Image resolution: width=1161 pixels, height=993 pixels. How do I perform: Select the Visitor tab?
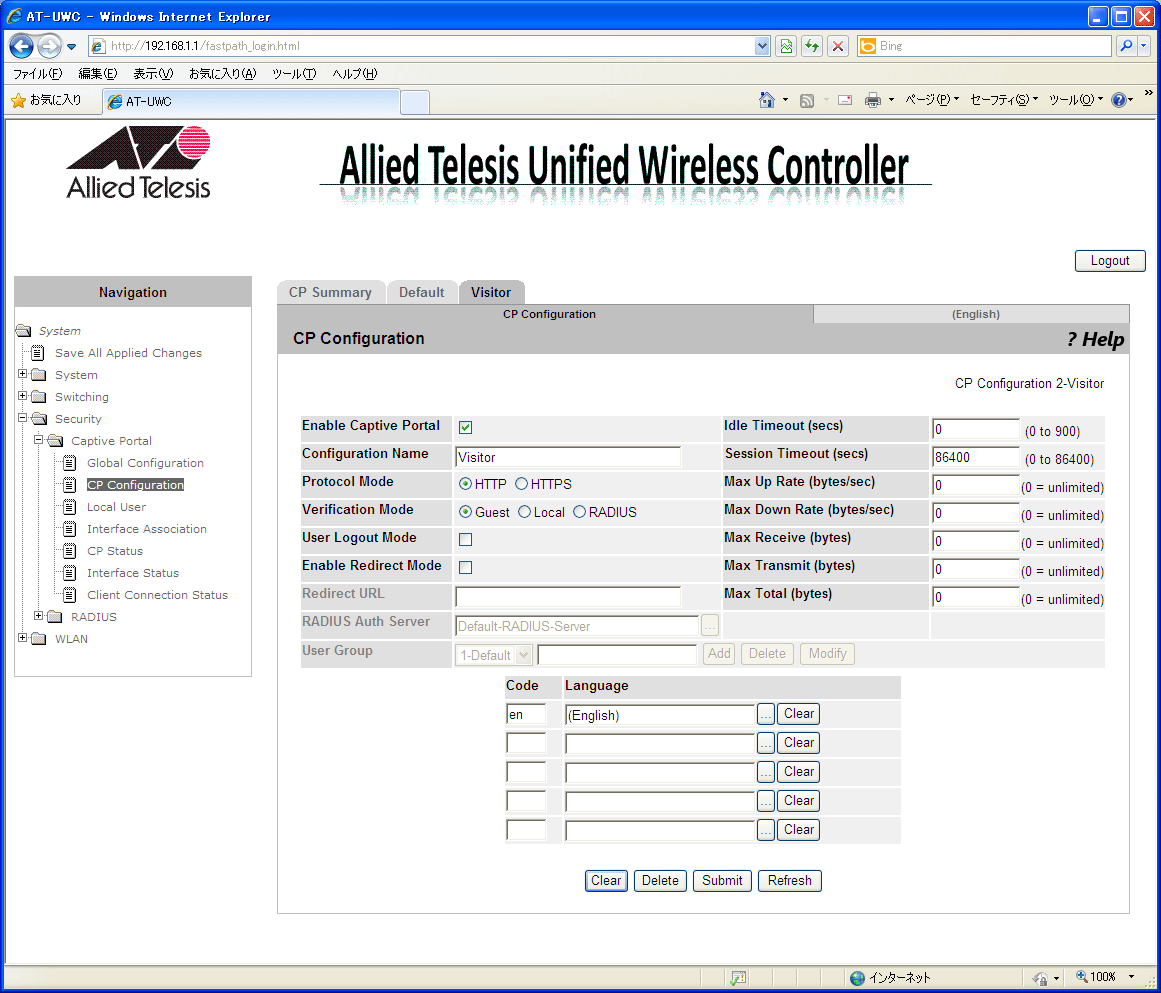(x=491, y=292)
